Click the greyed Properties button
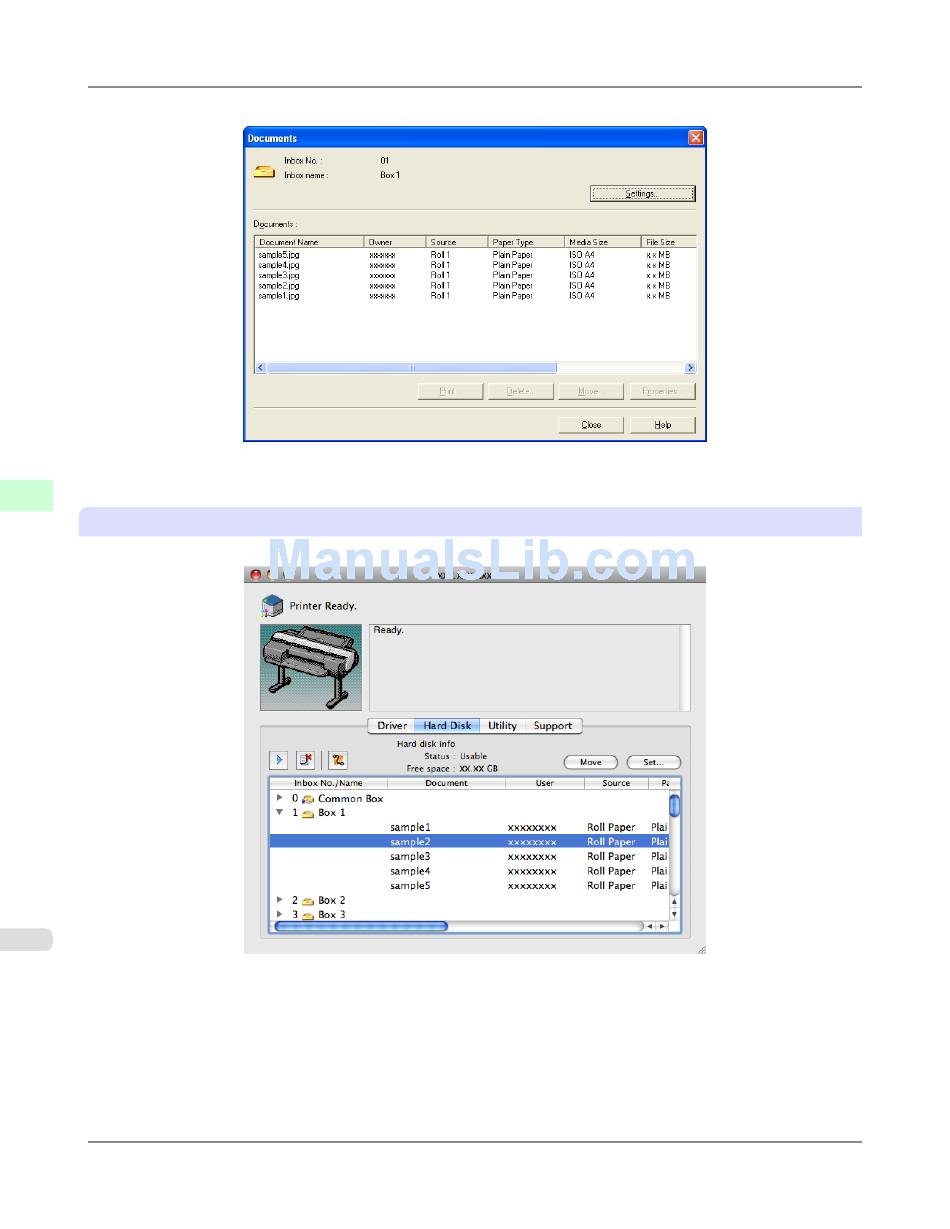Viewport: 950px width, 1229px height. (662, 391)
